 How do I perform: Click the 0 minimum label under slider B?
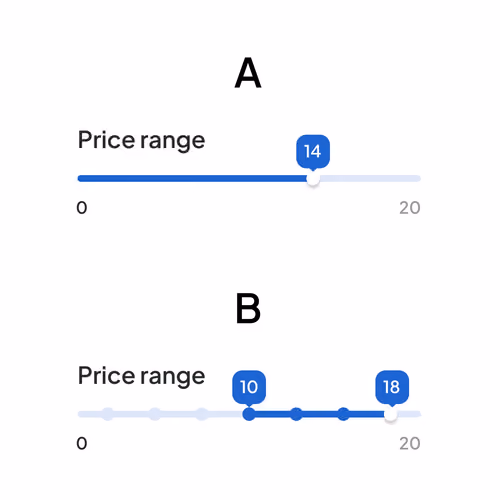pos(82,443)
